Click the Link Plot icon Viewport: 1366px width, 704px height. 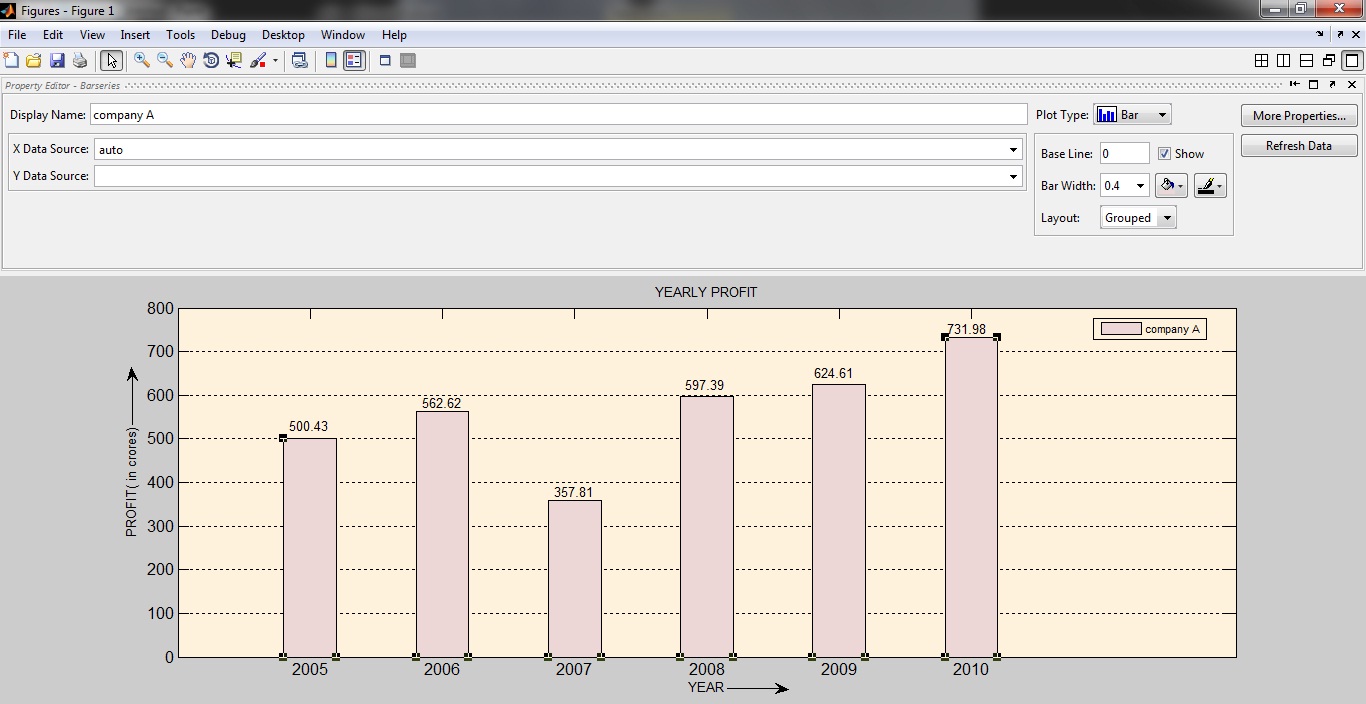point(298,60)
